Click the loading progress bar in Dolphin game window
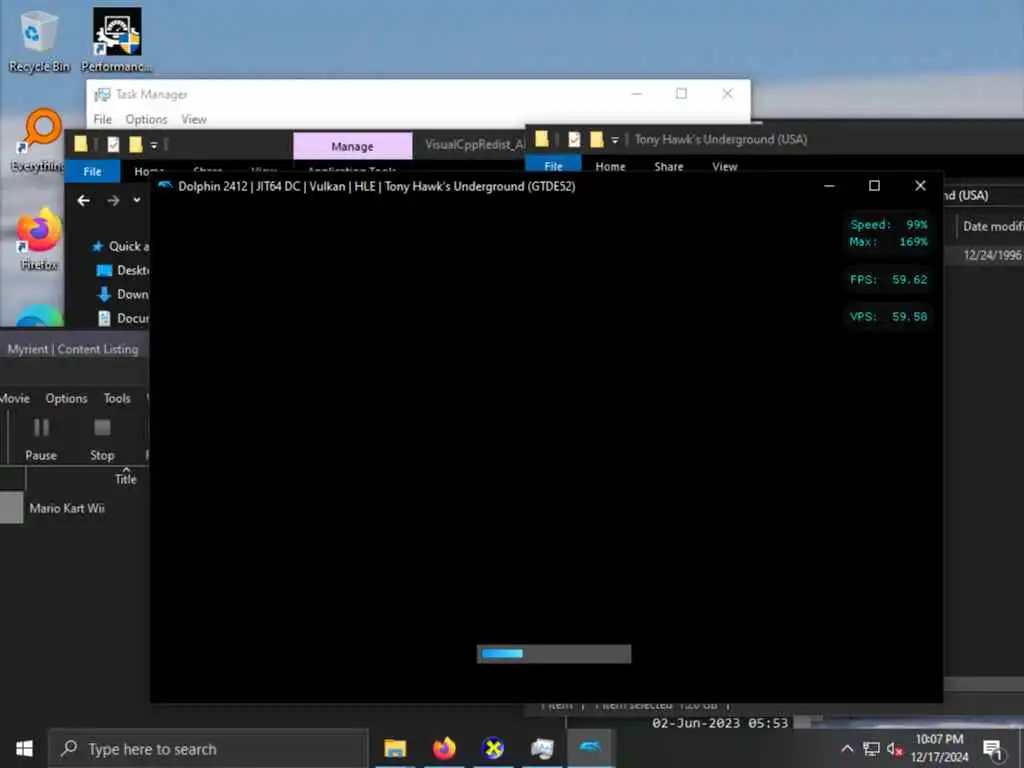 tap(554, 654)
